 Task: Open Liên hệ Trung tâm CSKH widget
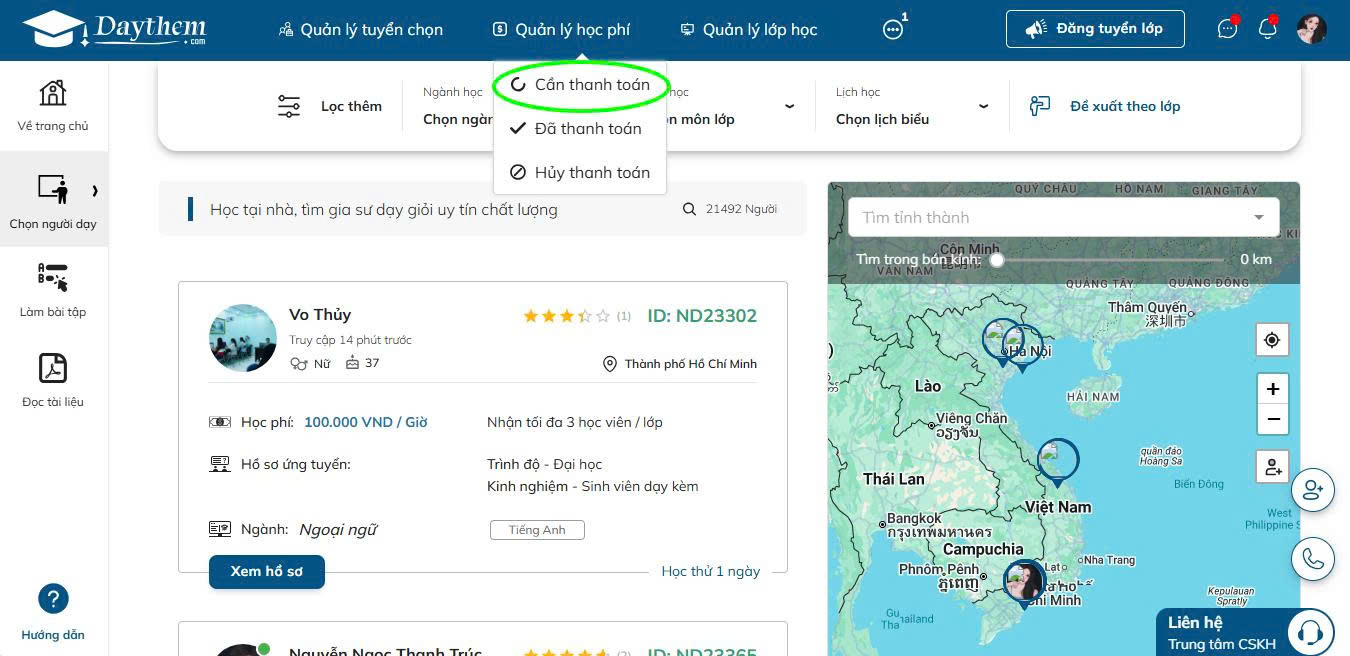[x=1245, y=632]
